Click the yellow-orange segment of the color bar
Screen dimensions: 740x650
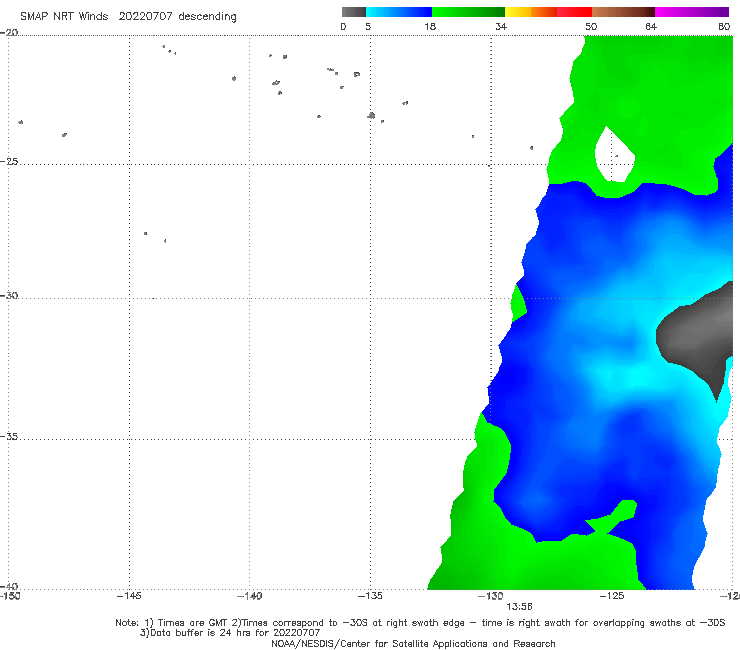pyautogui.click(x=530, y=12)
